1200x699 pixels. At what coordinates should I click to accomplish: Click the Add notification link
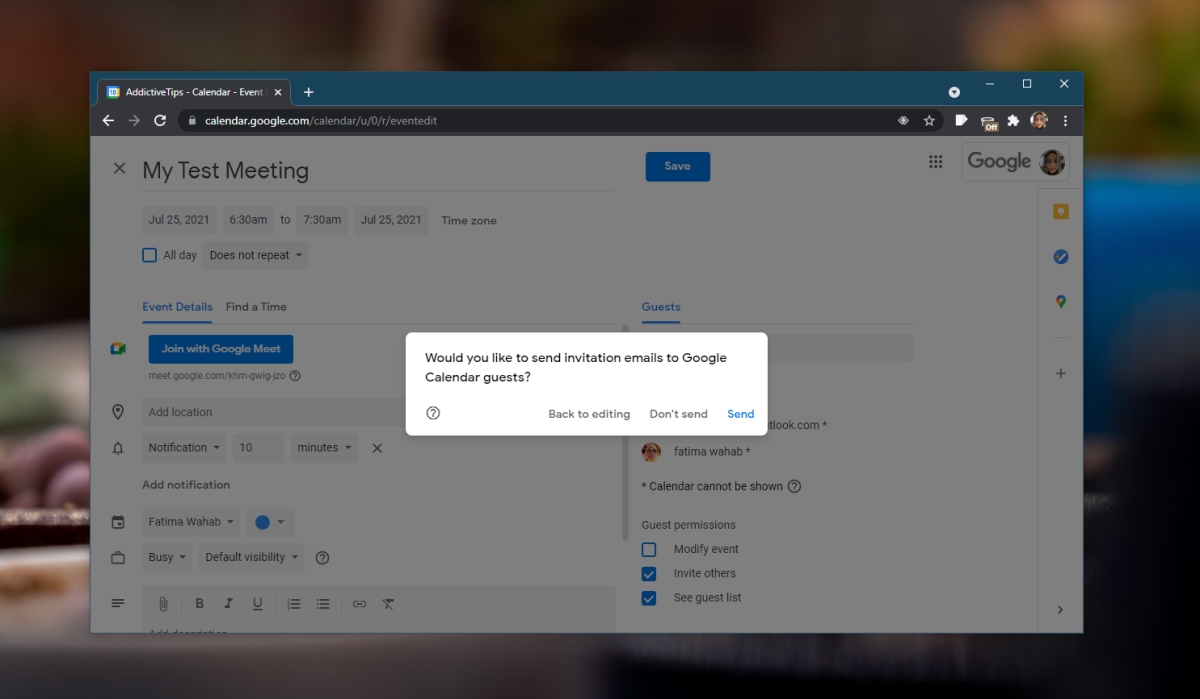[186, 485]
